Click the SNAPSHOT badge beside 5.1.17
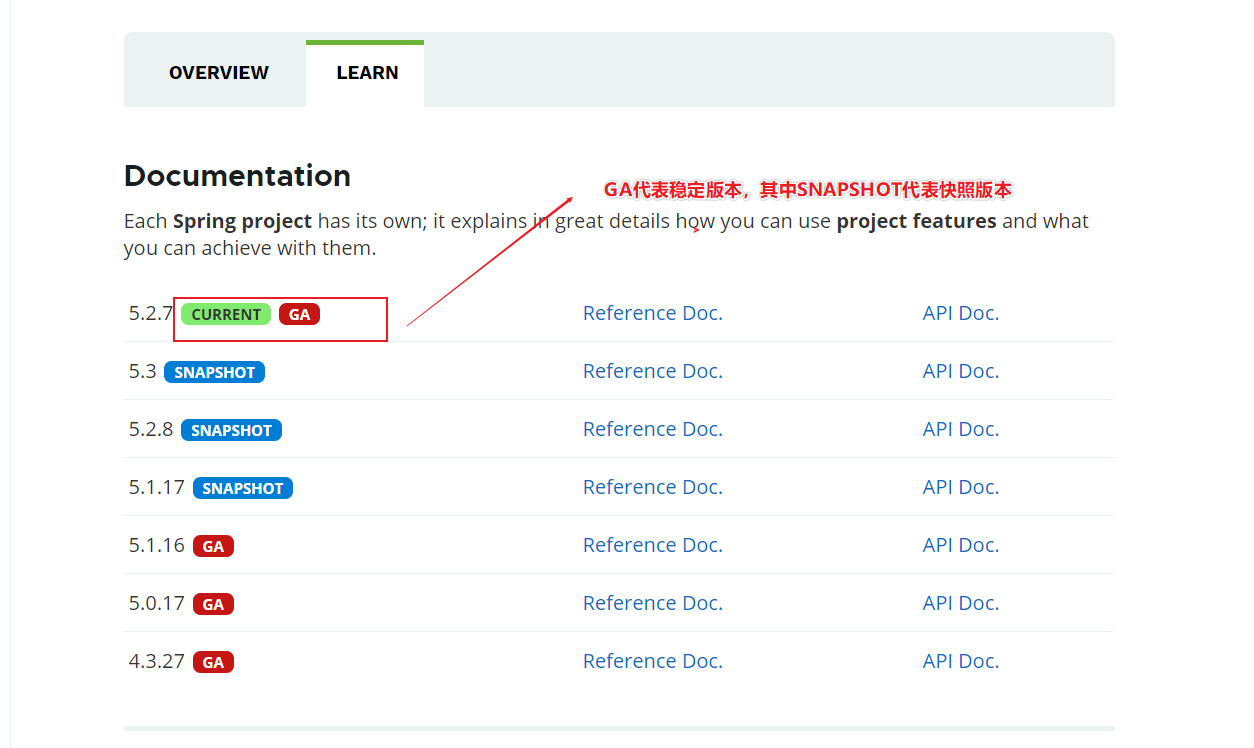The height and width of the screenshot is (748, 1254). pyautogui.click(x=242, y=488)
